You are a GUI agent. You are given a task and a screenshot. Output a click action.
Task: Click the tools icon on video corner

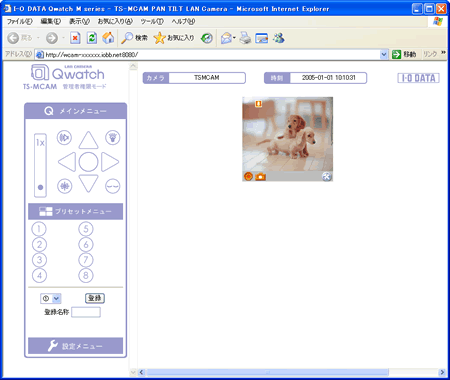[x=327, y=176]
